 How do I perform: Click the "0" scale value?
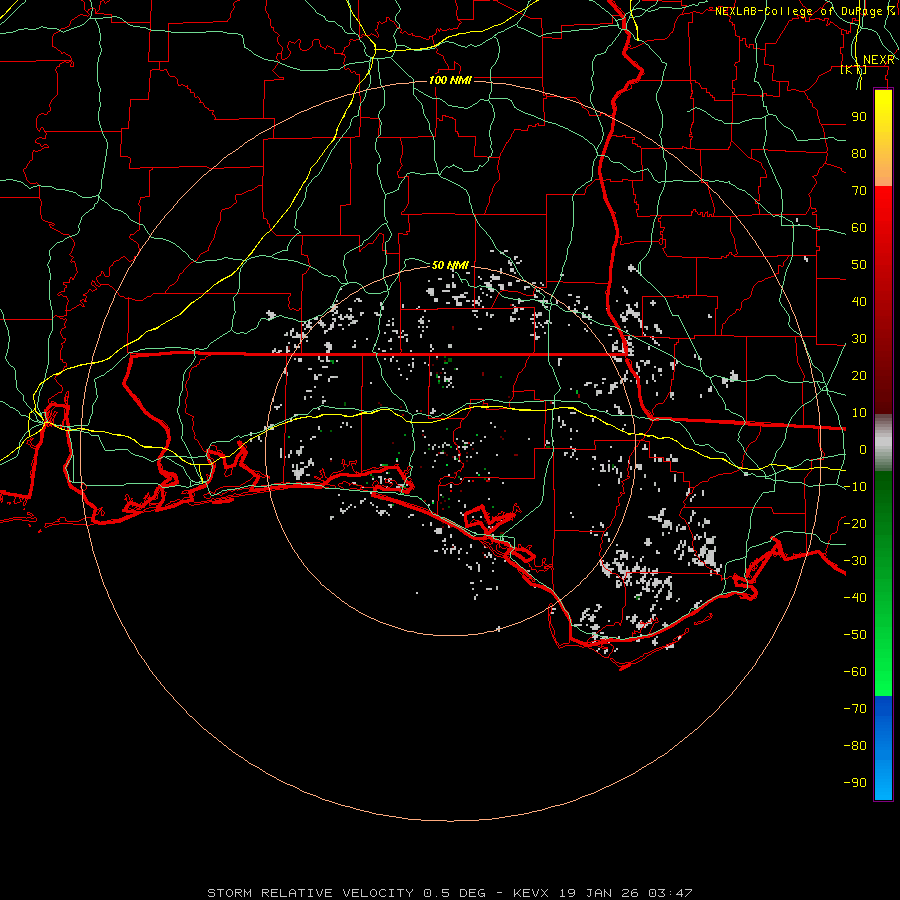(x=863, y=449)
